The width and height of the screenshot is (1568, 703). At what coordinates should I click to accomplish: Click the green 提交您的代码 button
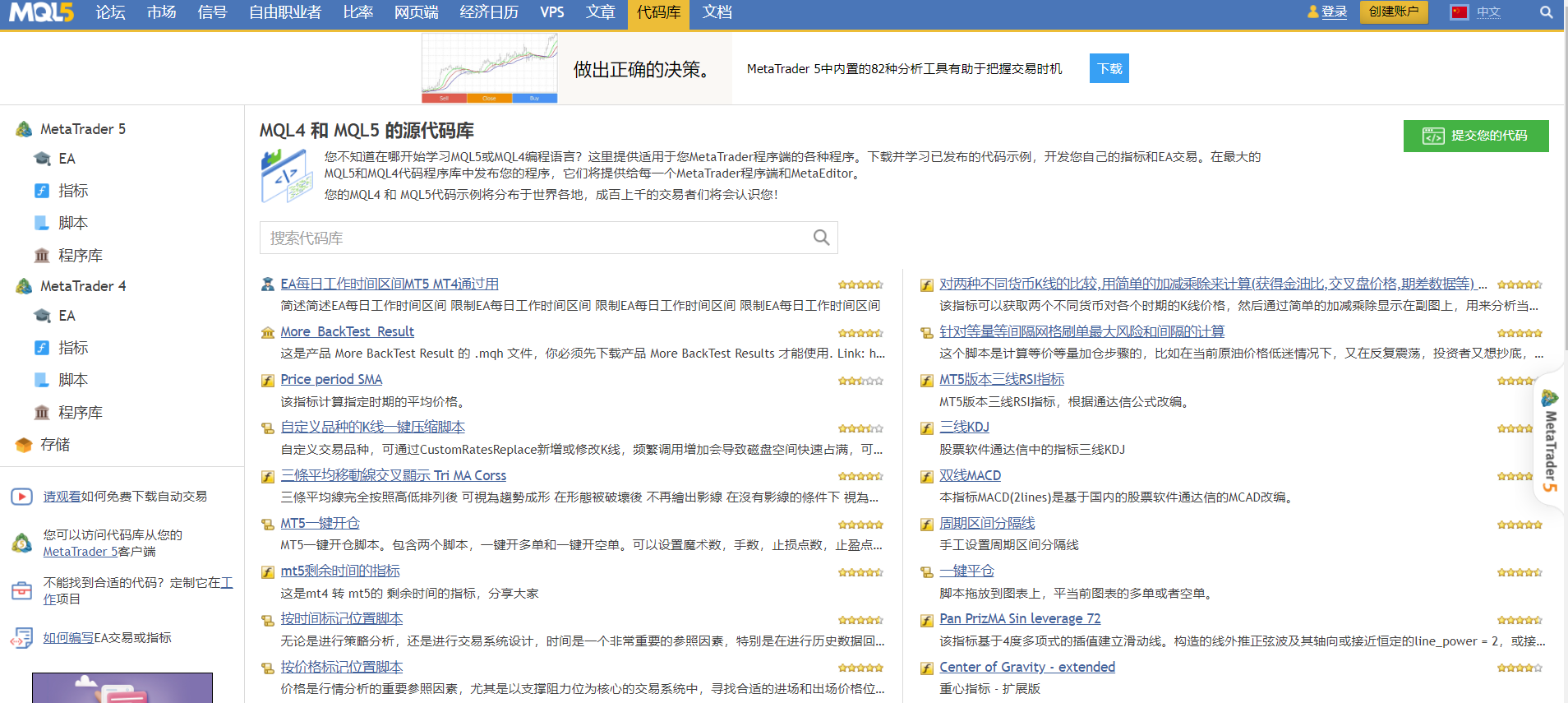1476,136
